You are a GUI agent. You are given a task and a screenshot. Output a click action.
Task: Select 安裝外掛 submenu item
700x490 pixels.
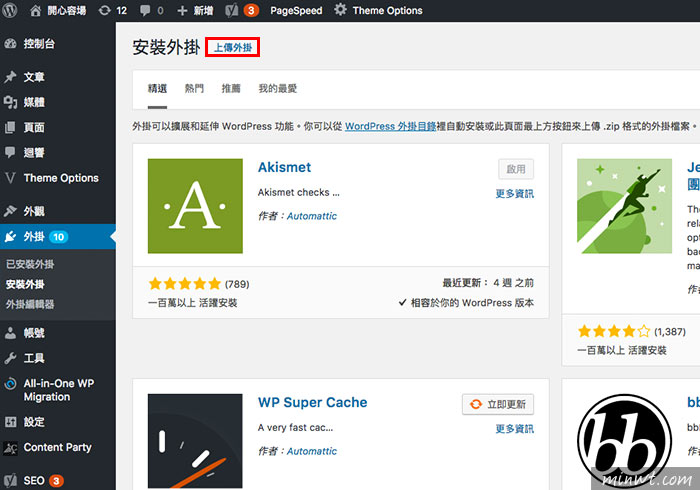[25, 284]
